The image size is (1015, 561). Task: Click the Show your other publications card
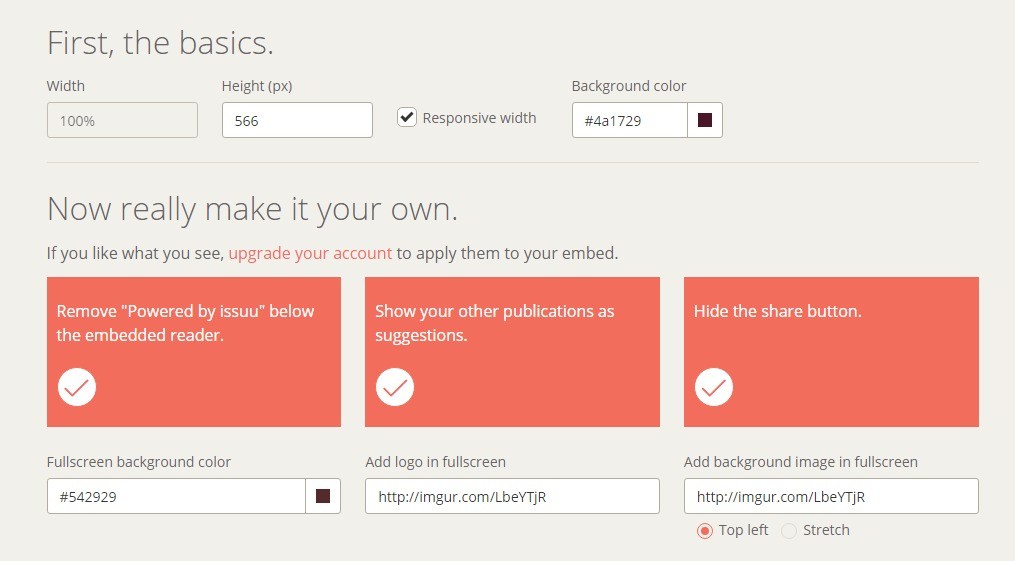[512, 352]
